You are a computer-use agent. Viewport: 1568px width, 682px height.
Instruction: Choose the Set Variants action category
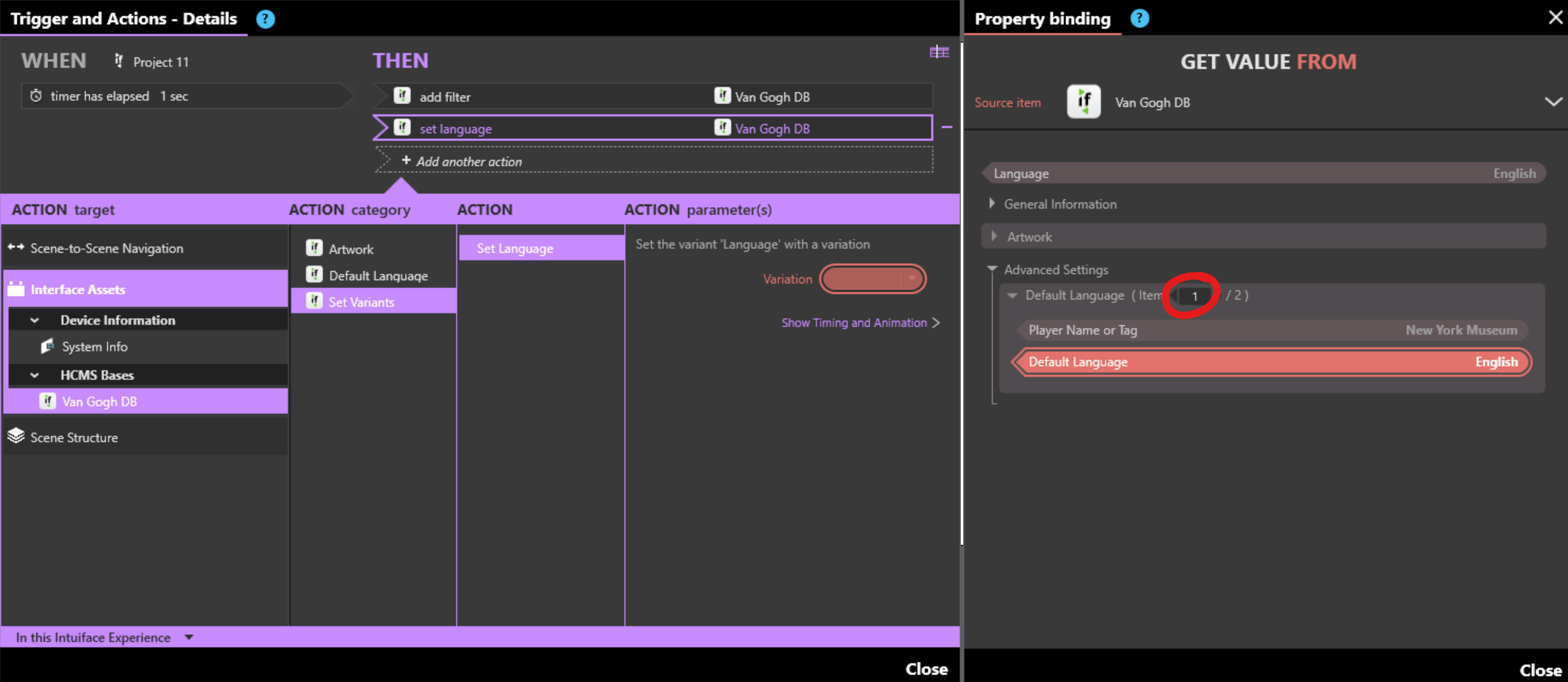point(374,302)
